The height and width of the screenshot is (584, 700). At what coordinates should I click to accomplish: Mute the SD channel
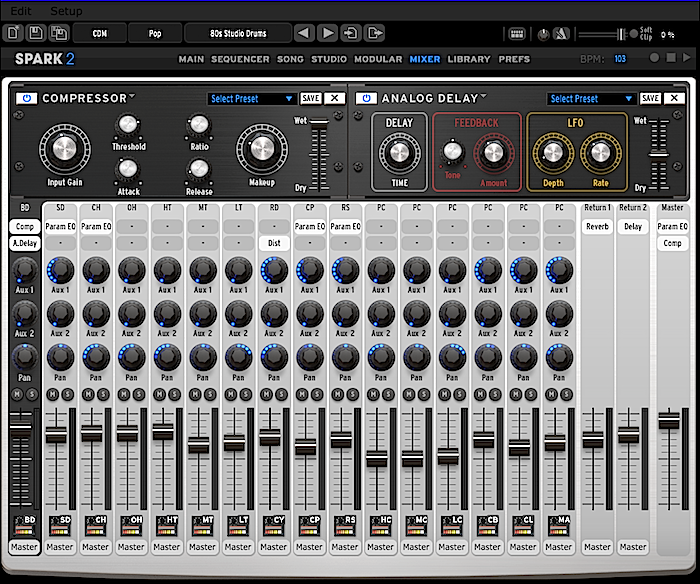pos(53,395)
